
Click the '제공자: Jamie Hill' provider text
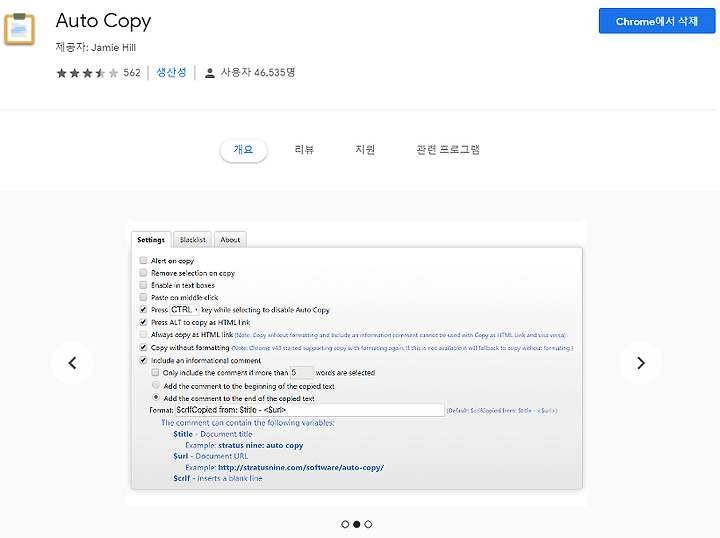click(x=96, y=47)
